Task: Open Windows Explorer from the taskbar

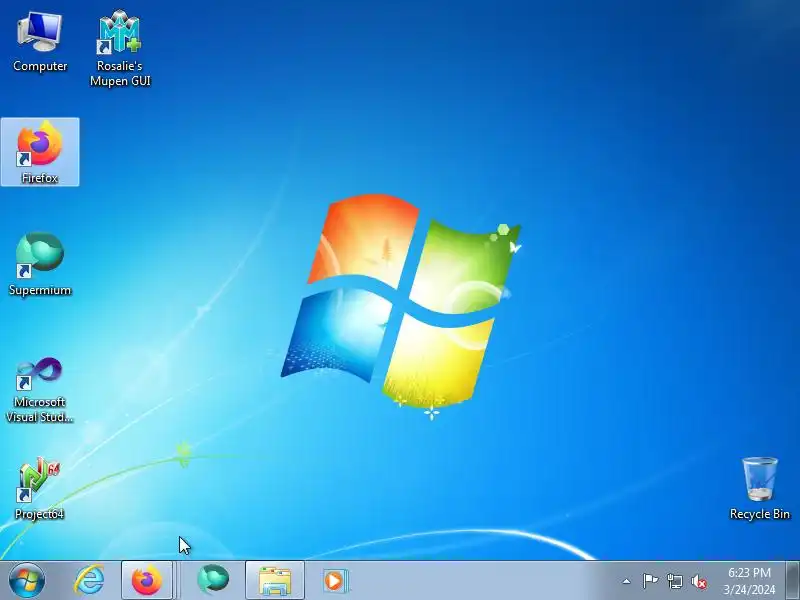Action: point(275,581)
